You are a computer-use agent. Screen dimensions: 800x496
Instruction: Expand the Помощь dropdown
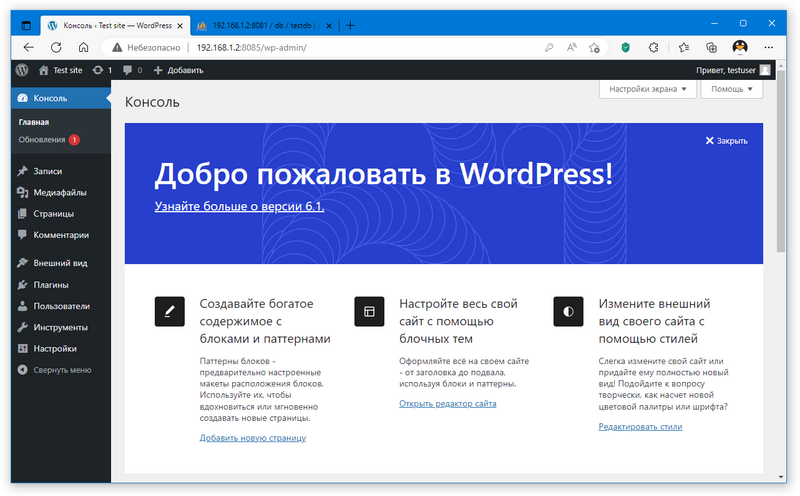coord(732,89)
